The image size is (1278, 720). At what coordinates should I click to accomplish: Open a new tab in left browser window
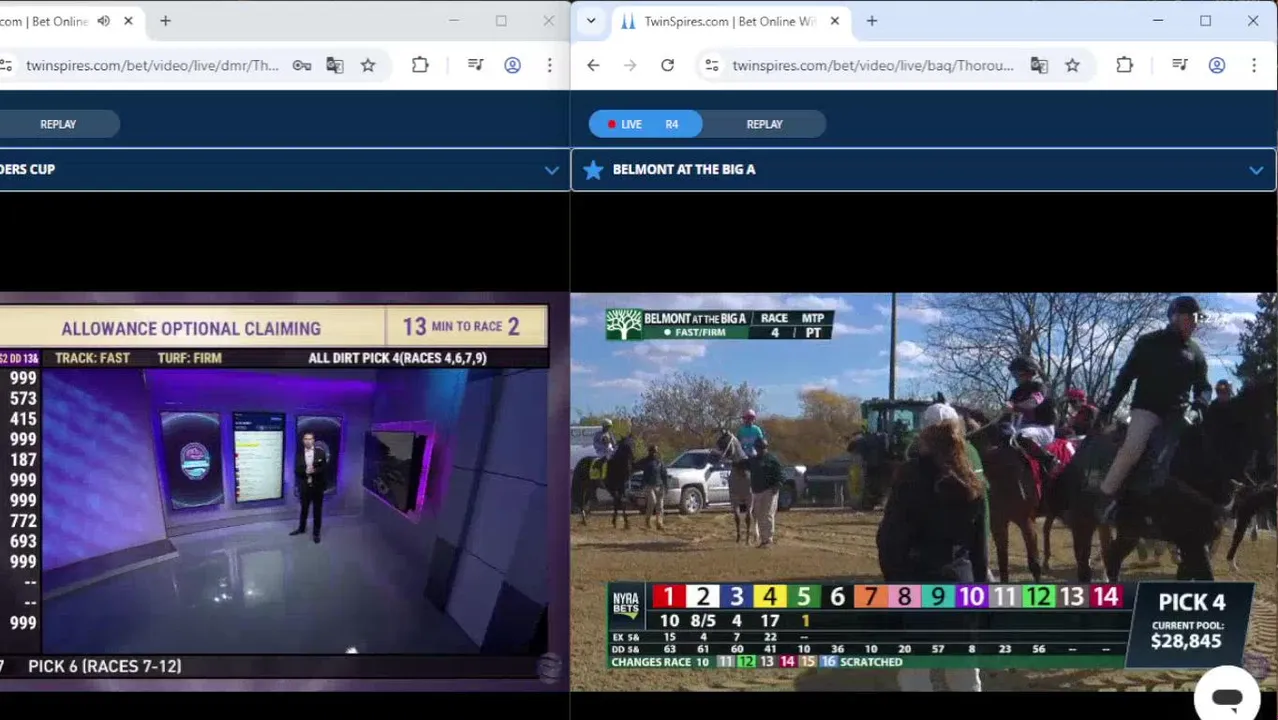(x=165, y=21)
